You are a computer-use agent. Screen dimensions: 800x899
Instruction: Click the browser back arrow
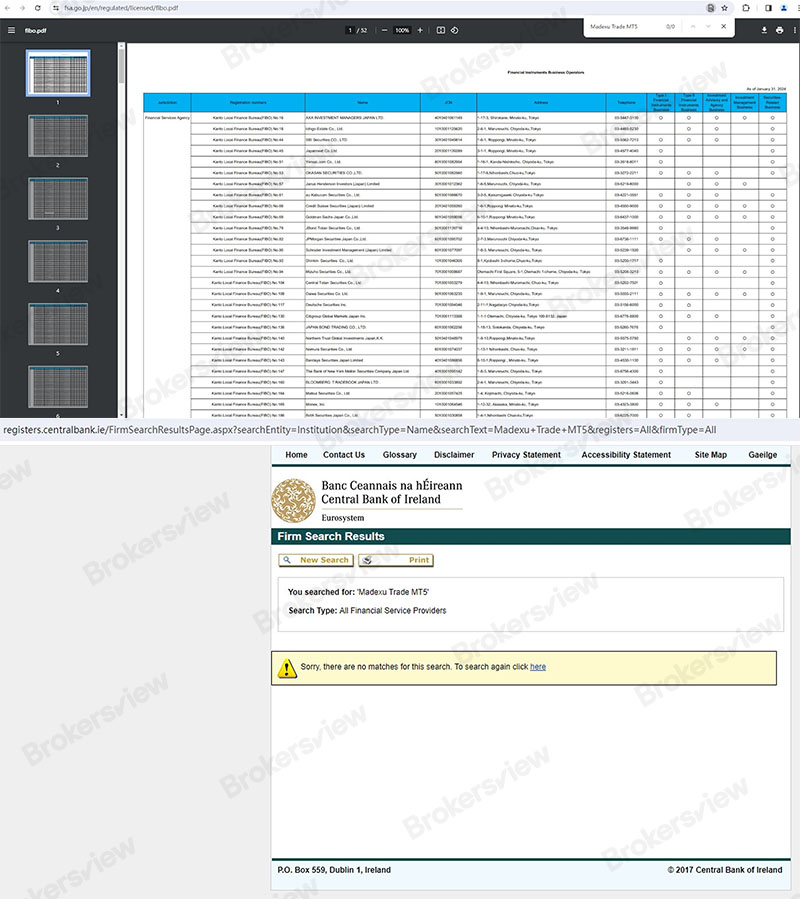pos(7,8)
